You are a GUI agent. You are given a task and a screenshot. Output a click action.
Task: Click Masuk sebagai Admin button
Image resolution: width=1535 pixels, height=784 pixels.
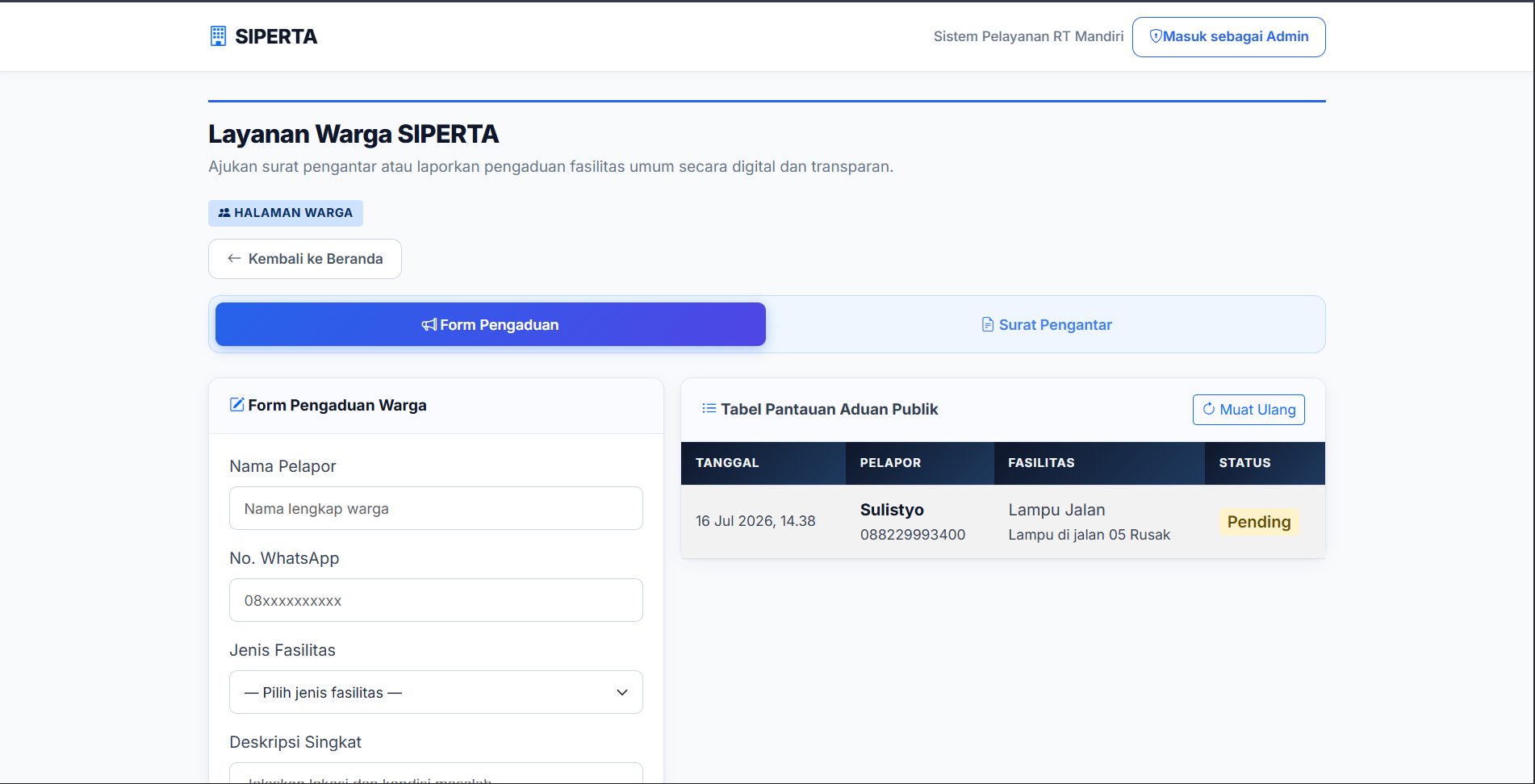1228,37
